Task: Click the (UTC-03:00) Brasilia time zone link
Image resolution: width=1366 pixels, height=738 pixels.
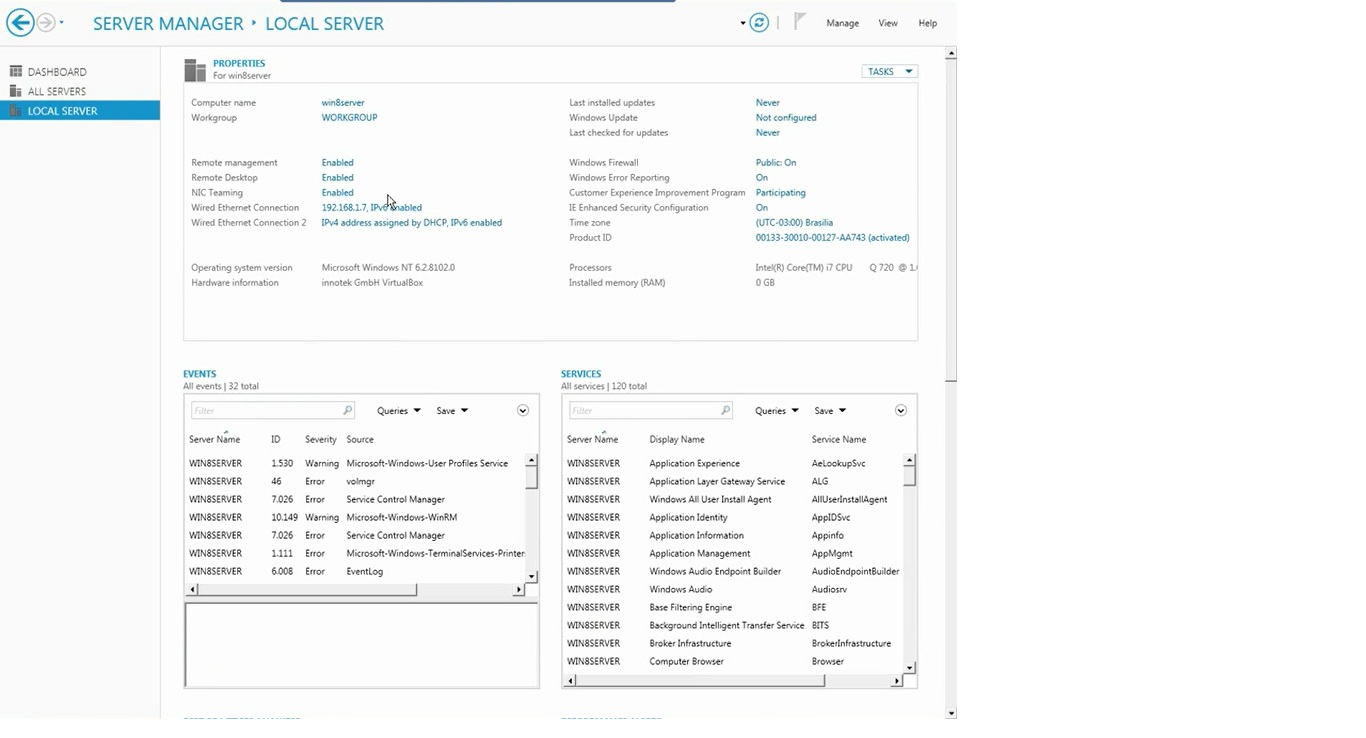Action: pos(794,223)
